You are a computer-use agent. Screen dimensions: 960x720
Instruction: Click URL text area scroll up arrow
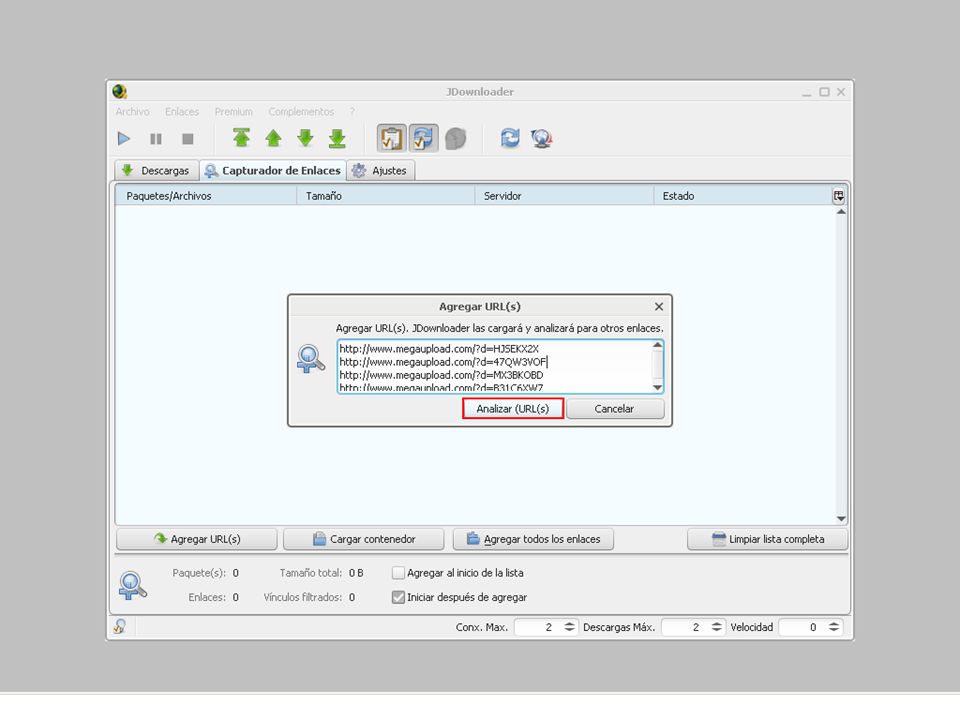[x=658, y=345]
